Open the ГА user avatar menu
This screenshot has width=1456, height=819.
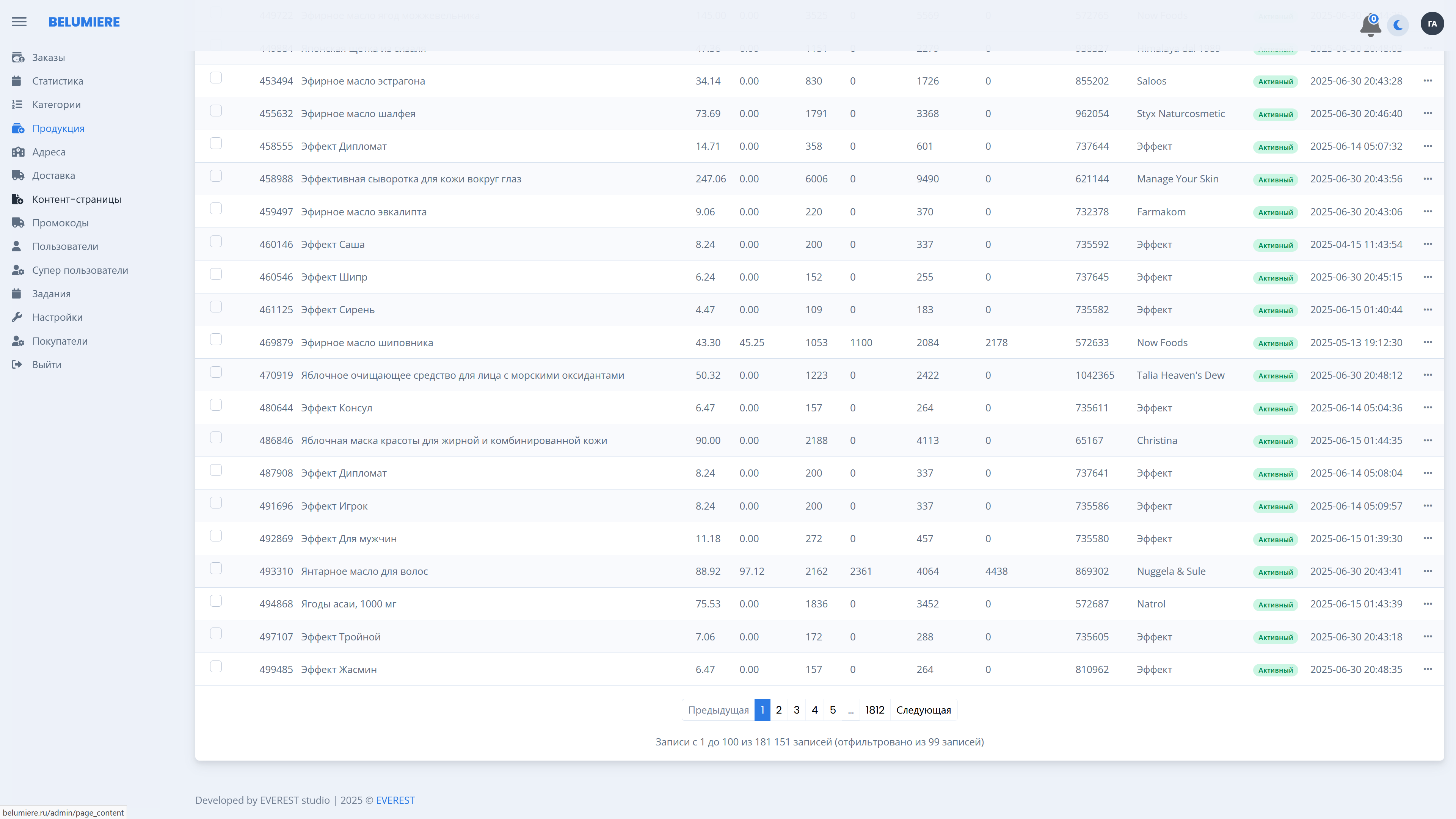(x=1432, y=24)
